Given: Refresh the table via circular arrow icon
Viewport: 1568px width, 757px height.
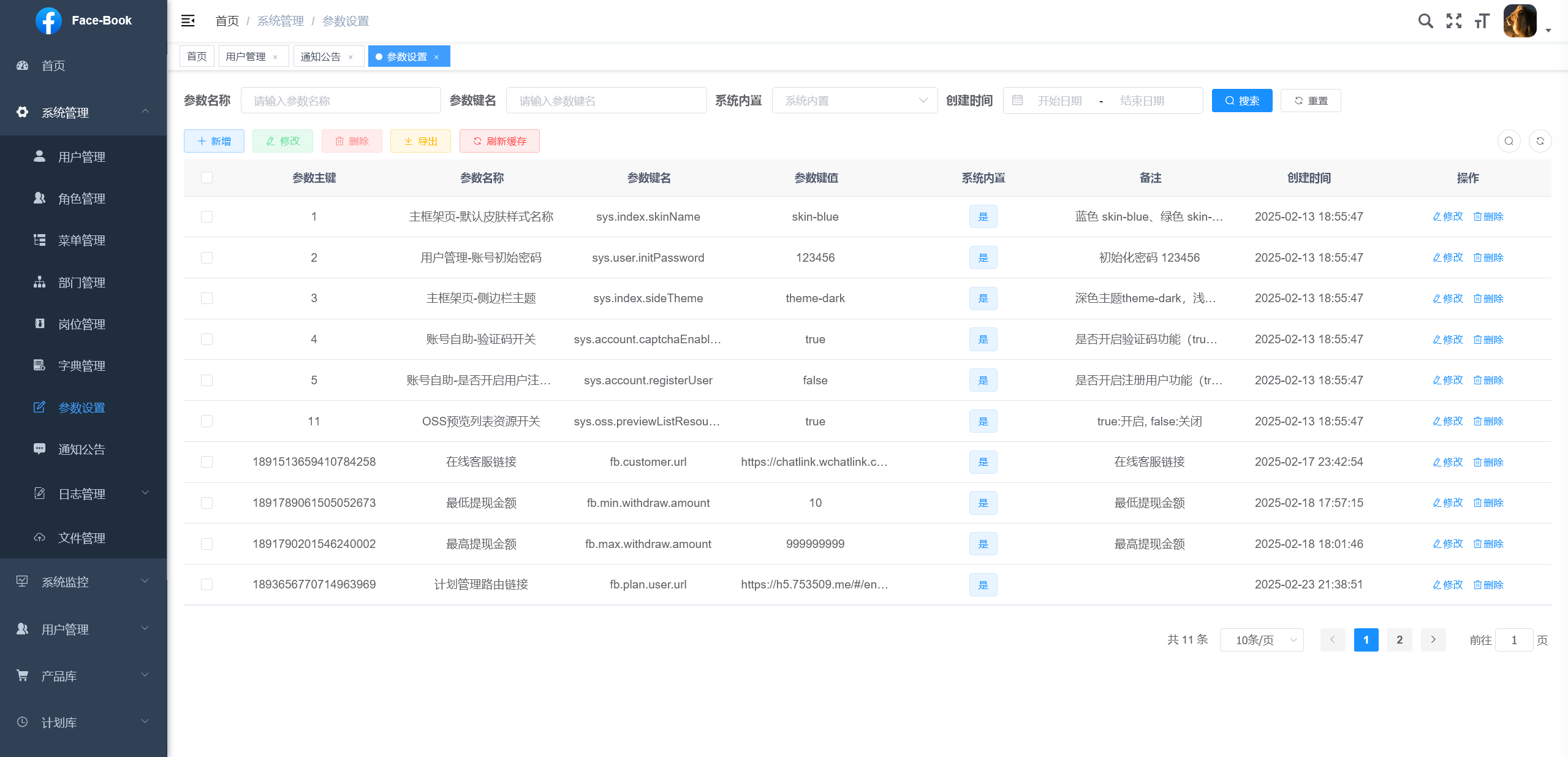Looking at the screenshot, I should click(1541, 140).
